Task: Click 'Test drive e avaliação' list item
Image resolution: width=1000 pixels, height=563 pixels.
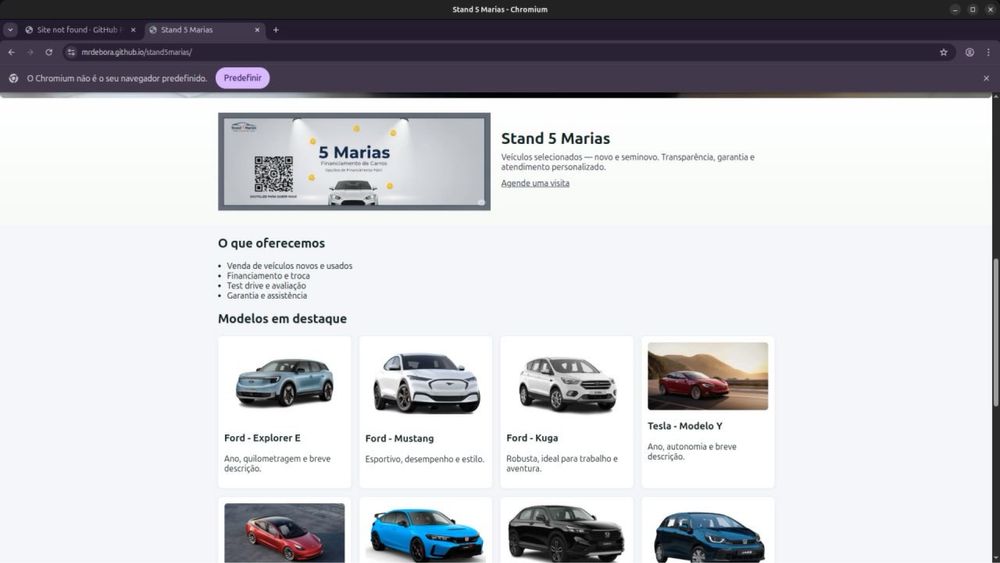Action: click(x=267, y=286)
